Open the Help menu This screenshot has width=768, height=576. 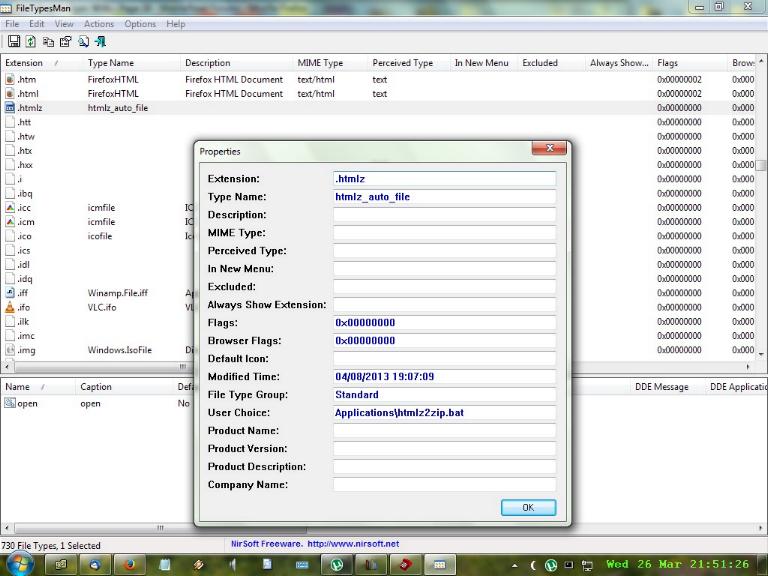175,24
